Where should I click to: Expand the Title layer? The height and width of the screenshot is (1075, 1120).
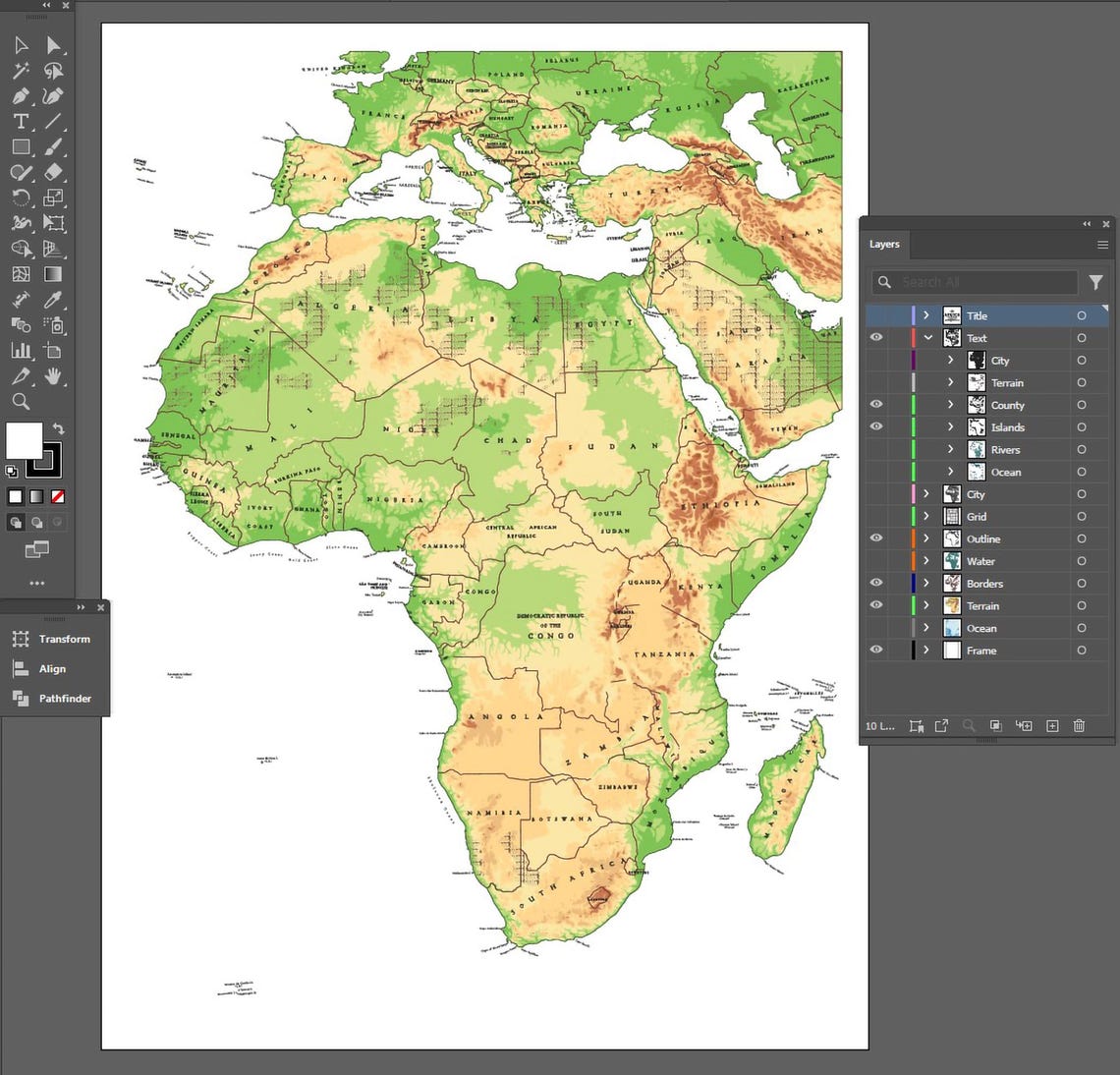(926, 315)
